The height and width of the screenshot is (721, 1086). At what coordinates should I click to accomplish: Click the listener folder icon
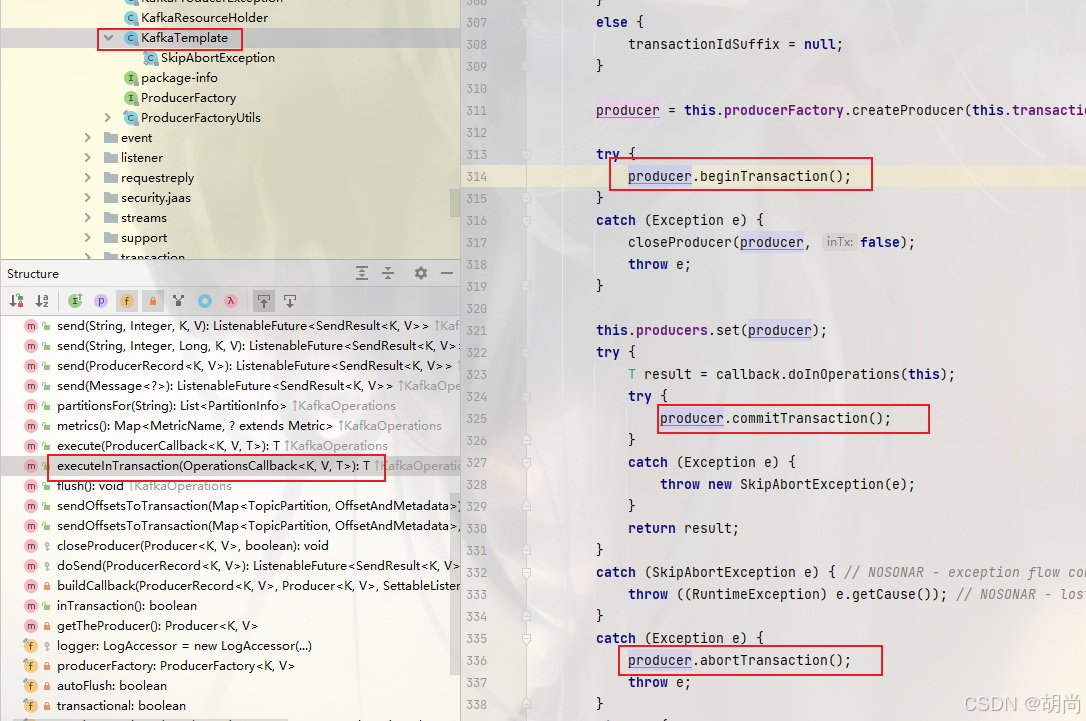pos(111,158)
